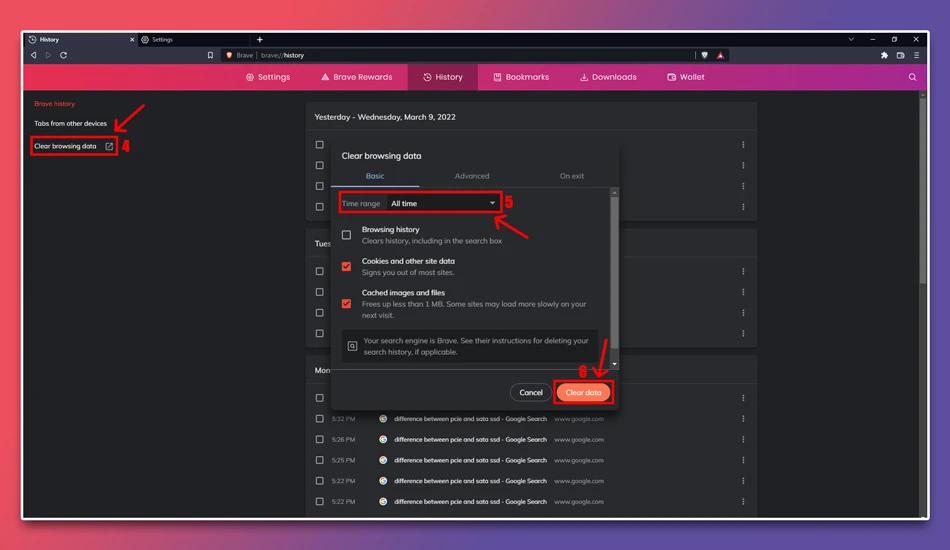Open the Brave Shields lion icon

pos(705,55)
